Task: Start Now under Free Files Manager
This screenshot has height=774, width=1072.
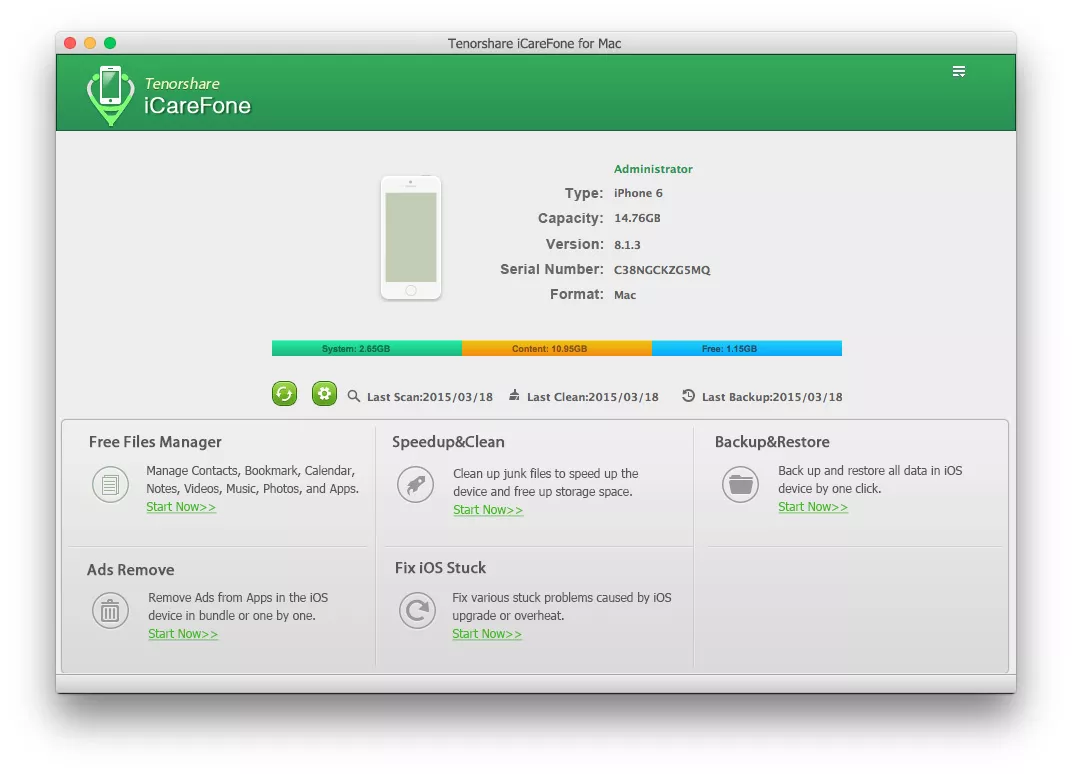Action: pyautogui.click(x=181, y=507)
